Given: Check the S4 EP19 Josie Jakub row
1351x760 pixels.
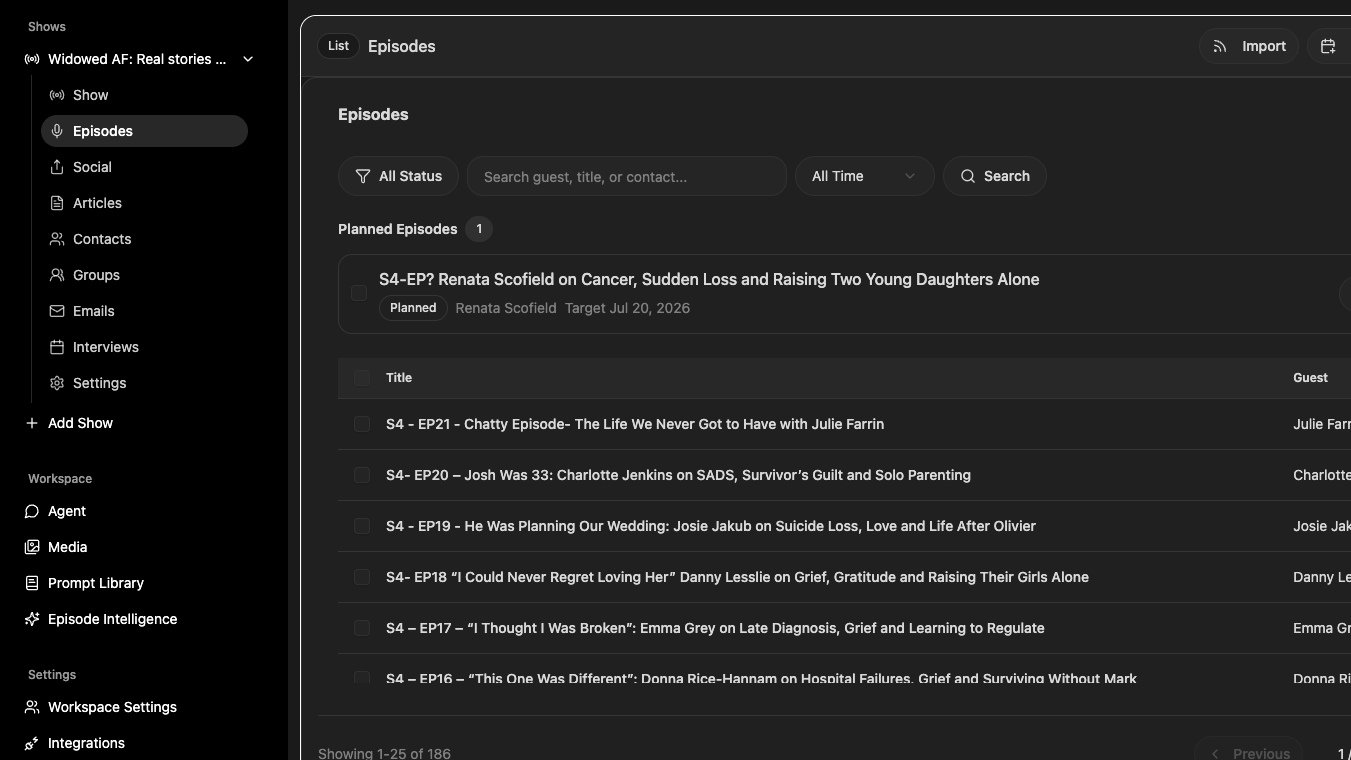Looking at the screenshot, I should (362, 526).
